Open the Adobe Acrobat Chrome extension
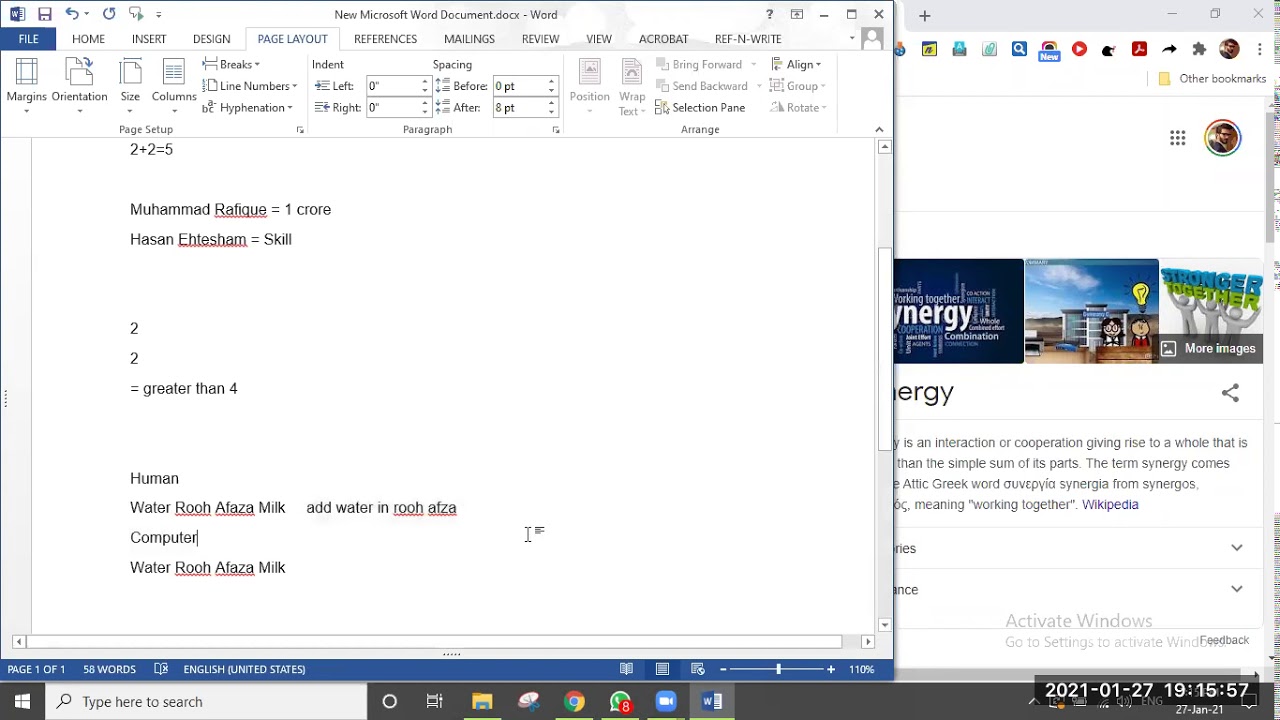 click(1139, 49)
